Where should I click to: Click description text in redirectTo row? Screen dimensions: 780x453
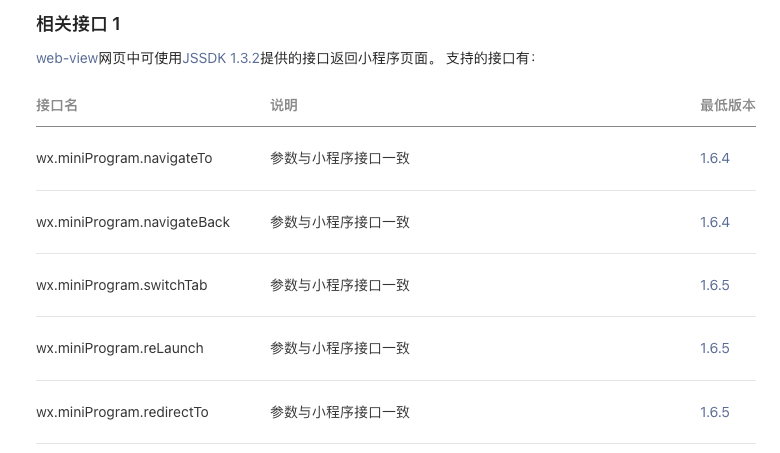339,412
